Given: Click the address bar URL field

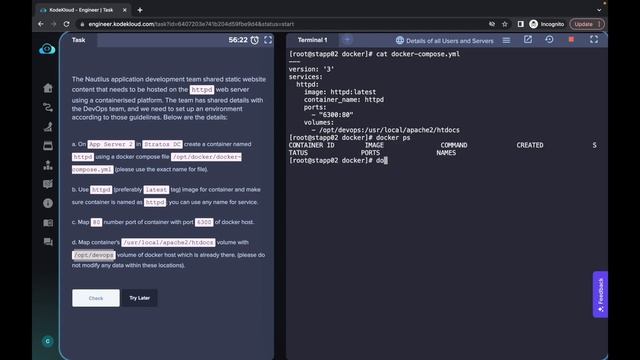Looking at the screenshot, I should [282, 24].
